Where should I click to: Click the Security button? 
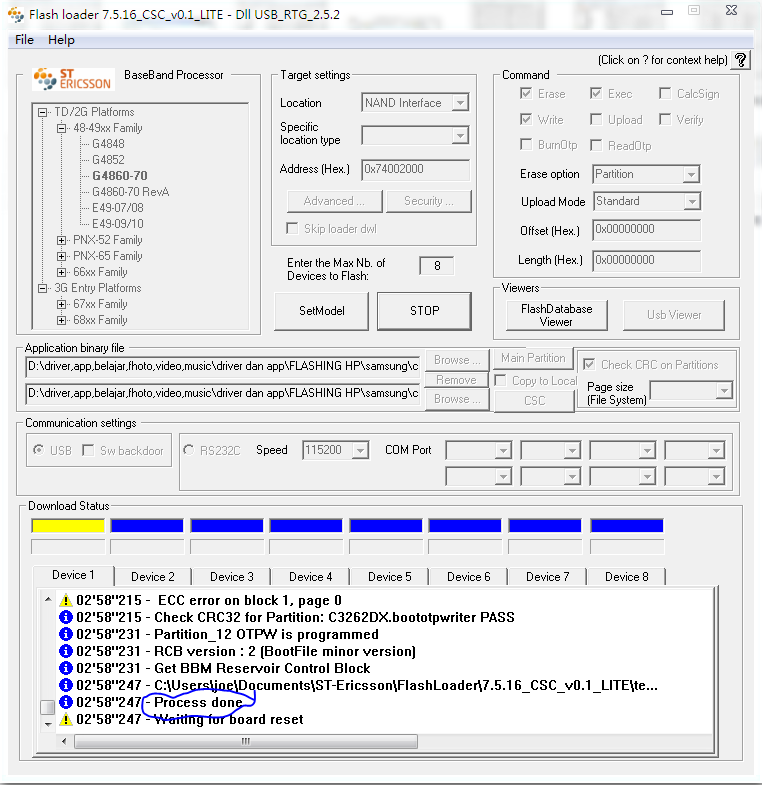pyautogui.click(x=429, y=201)
